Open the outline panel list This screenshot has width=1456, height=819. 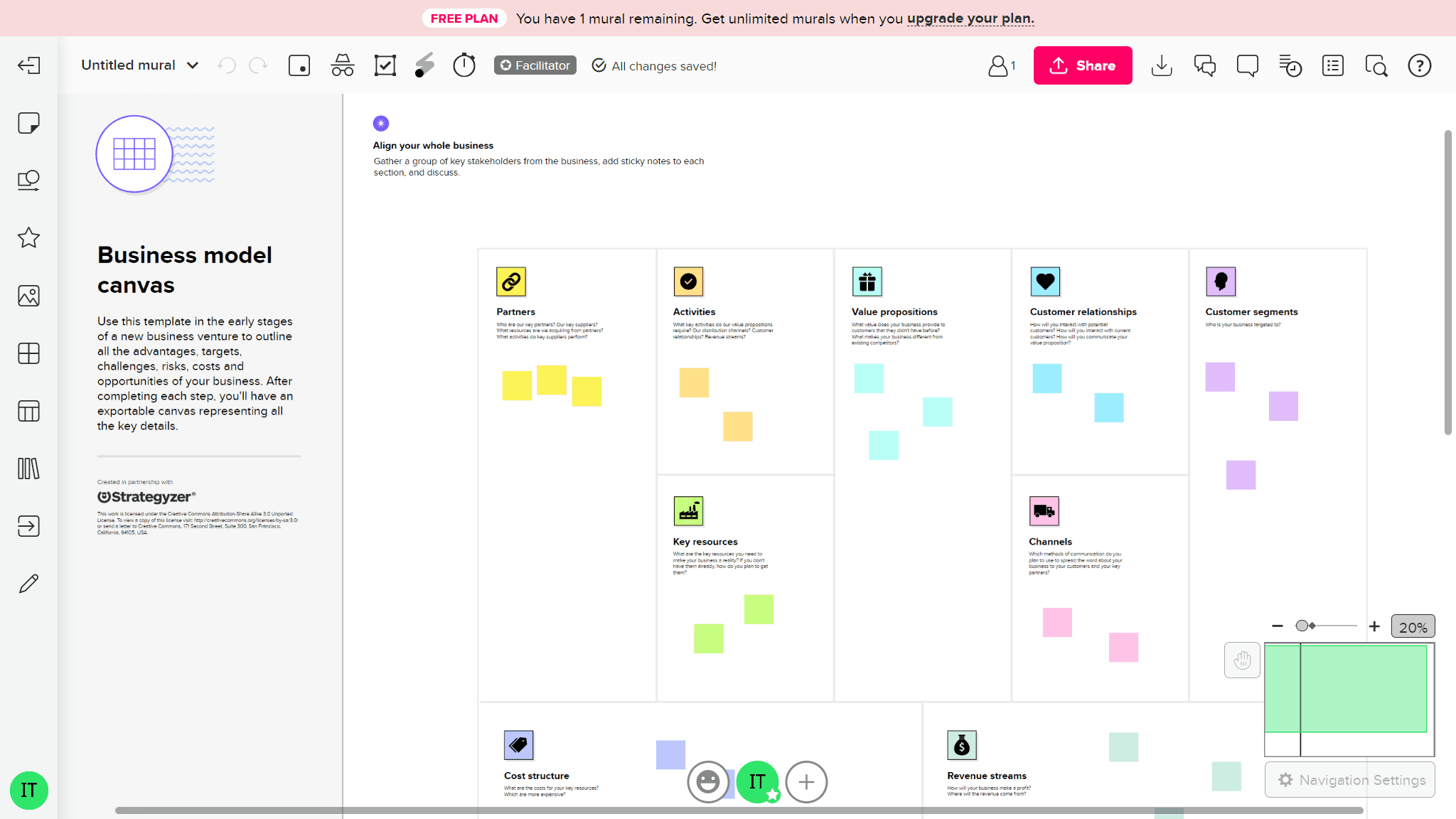[1332, 65]
